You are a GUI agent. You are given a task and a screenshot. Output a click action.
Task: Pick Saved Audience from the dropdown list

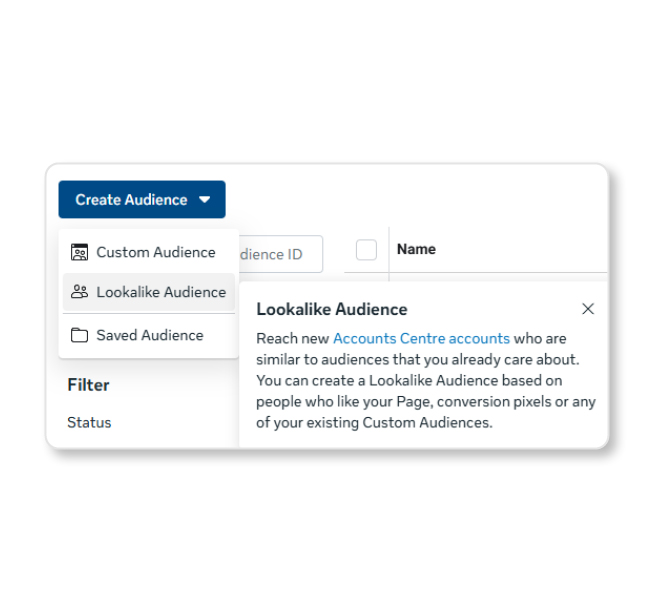coord(148,335)
